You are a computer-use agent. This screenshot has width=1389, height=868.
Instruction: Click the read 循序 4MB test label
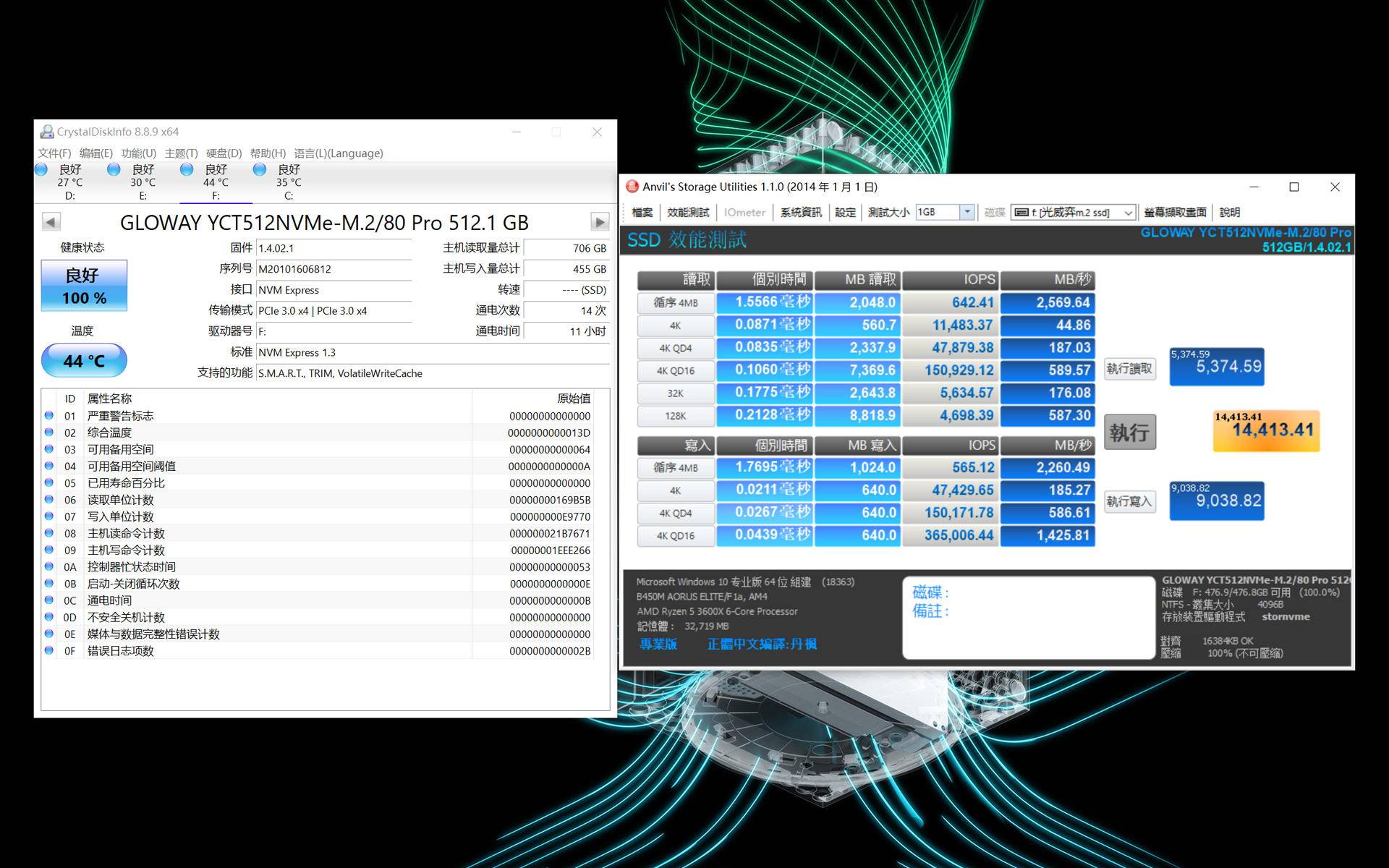(676, 302)
